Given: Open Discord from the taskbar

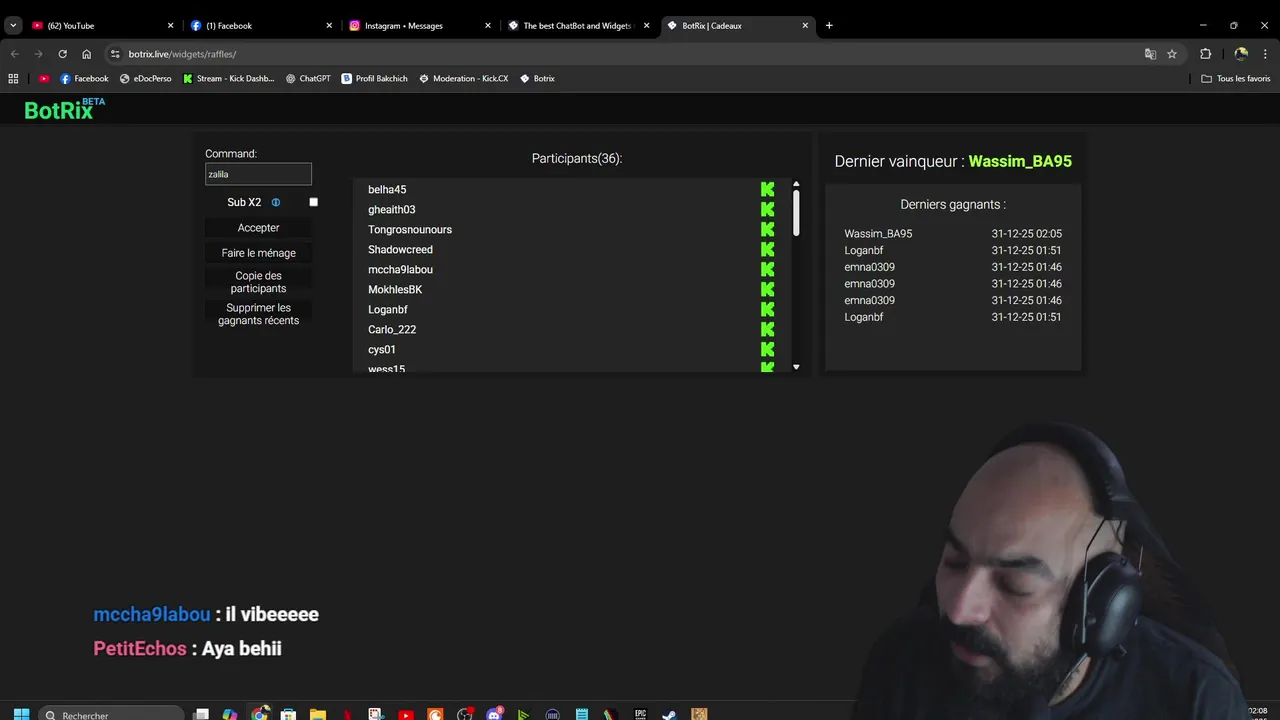Looking at the screenshot, I should 494,715.
